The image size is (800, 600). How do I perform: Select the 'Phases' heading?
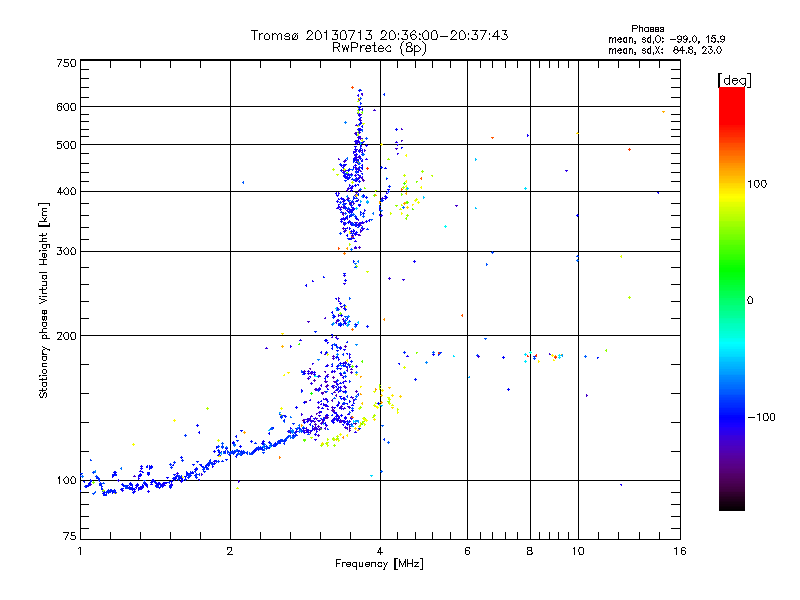[647, 29]
